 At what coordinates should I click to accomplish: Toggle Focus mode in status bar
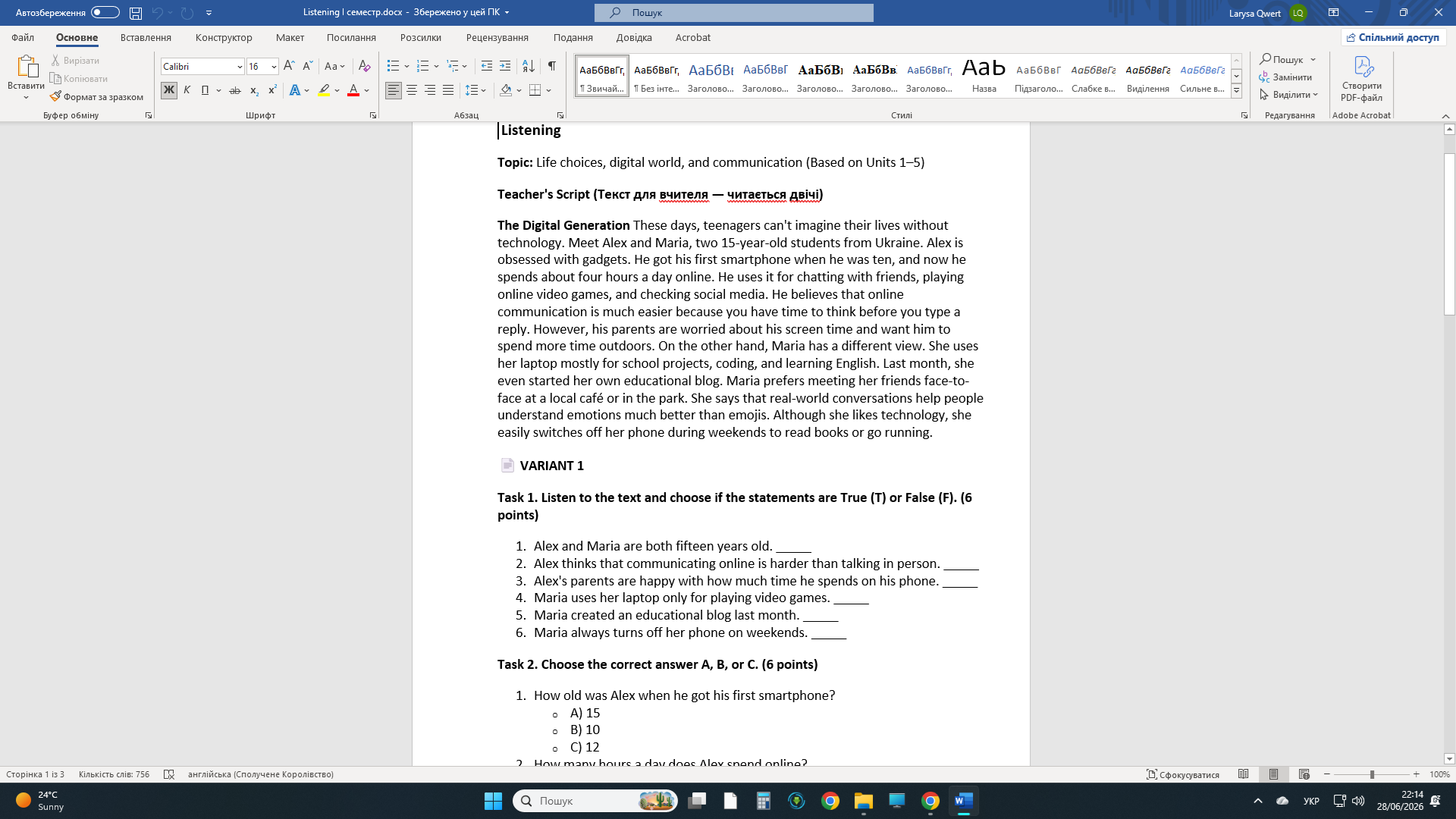(x=1183, y=774)
